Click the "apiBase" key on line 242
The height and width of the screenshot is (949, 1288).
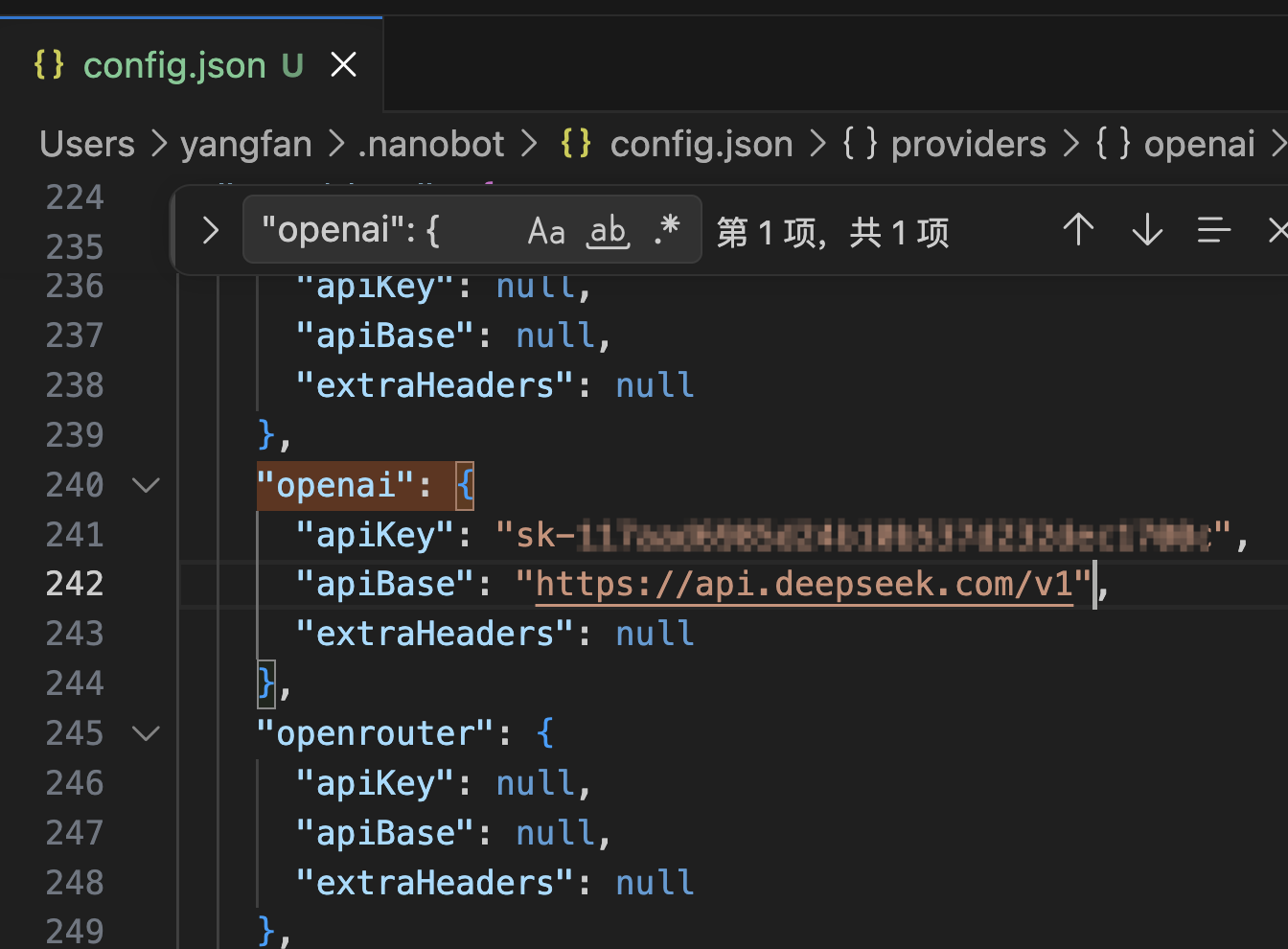[x=385, y=584]
